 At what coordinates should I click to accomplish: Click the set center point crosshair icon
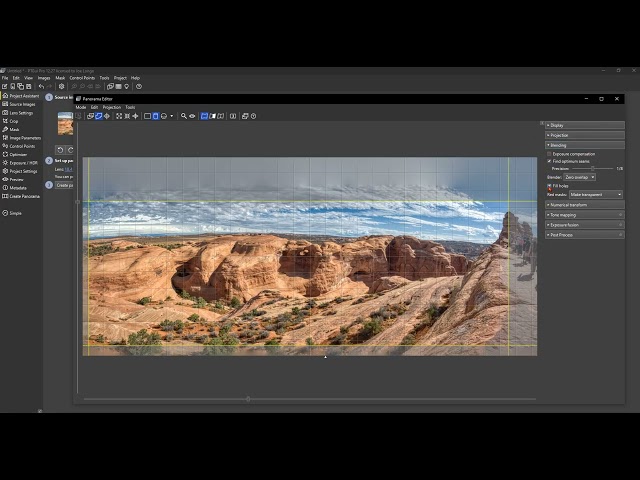(x=107, y=116)
